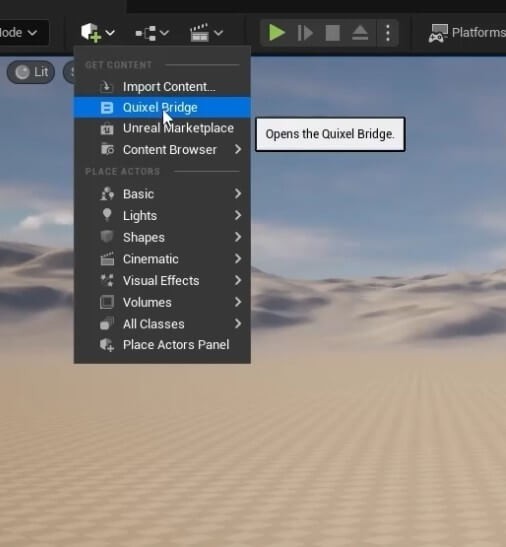Open the Platforms menu

468,33
